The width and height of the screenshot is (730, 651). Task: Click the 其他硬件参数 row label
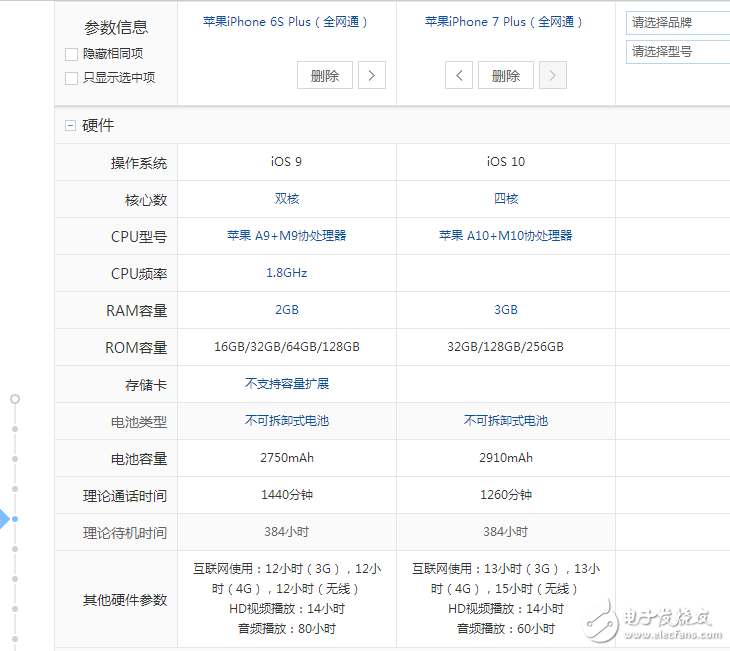click(x=125, y=600)
